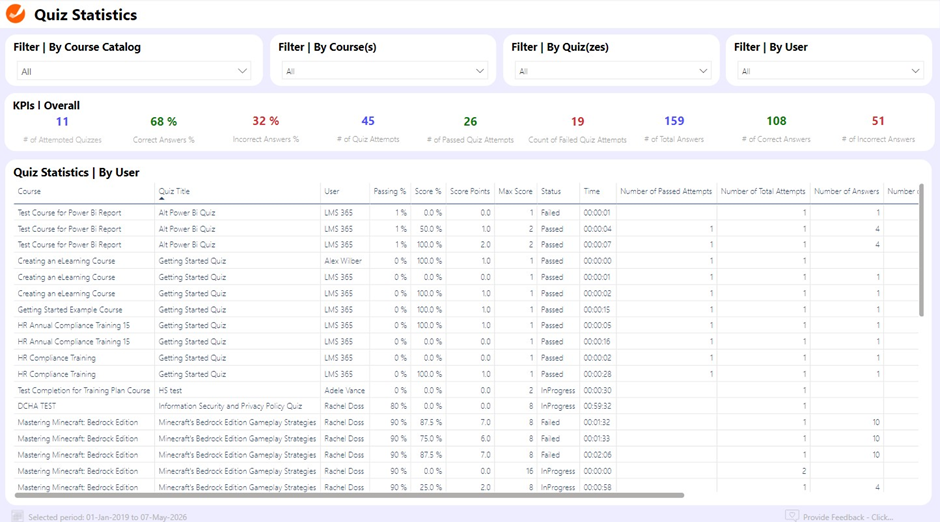
Task: Sort by the Passing % column header
Action: click(389, 191)
